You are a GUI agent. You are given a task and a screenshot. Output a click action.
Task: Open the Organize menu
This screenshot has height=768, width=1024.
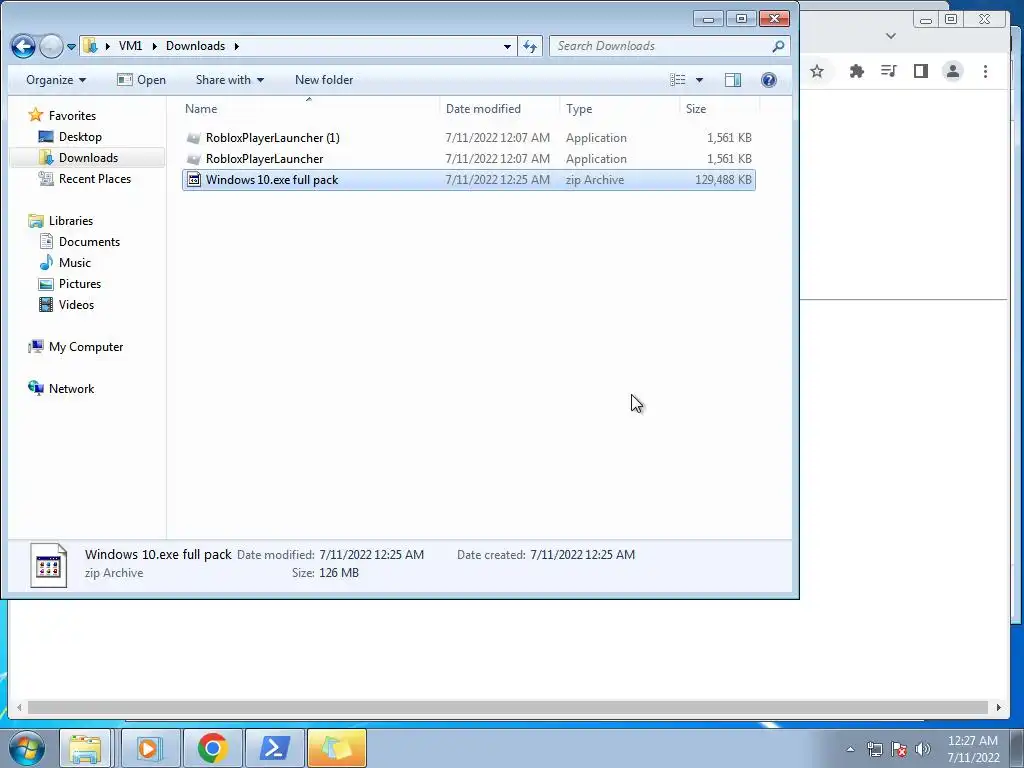pyautogui.click(x=56, y=80)
